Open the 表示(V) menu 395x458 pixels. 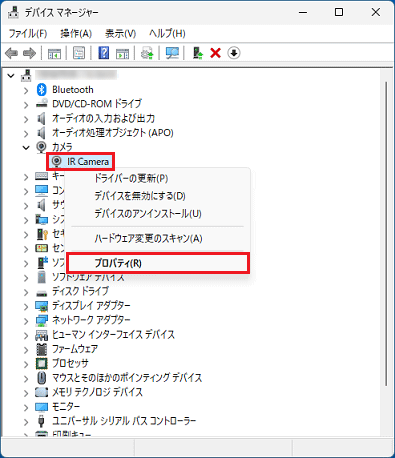pos(120,34)
